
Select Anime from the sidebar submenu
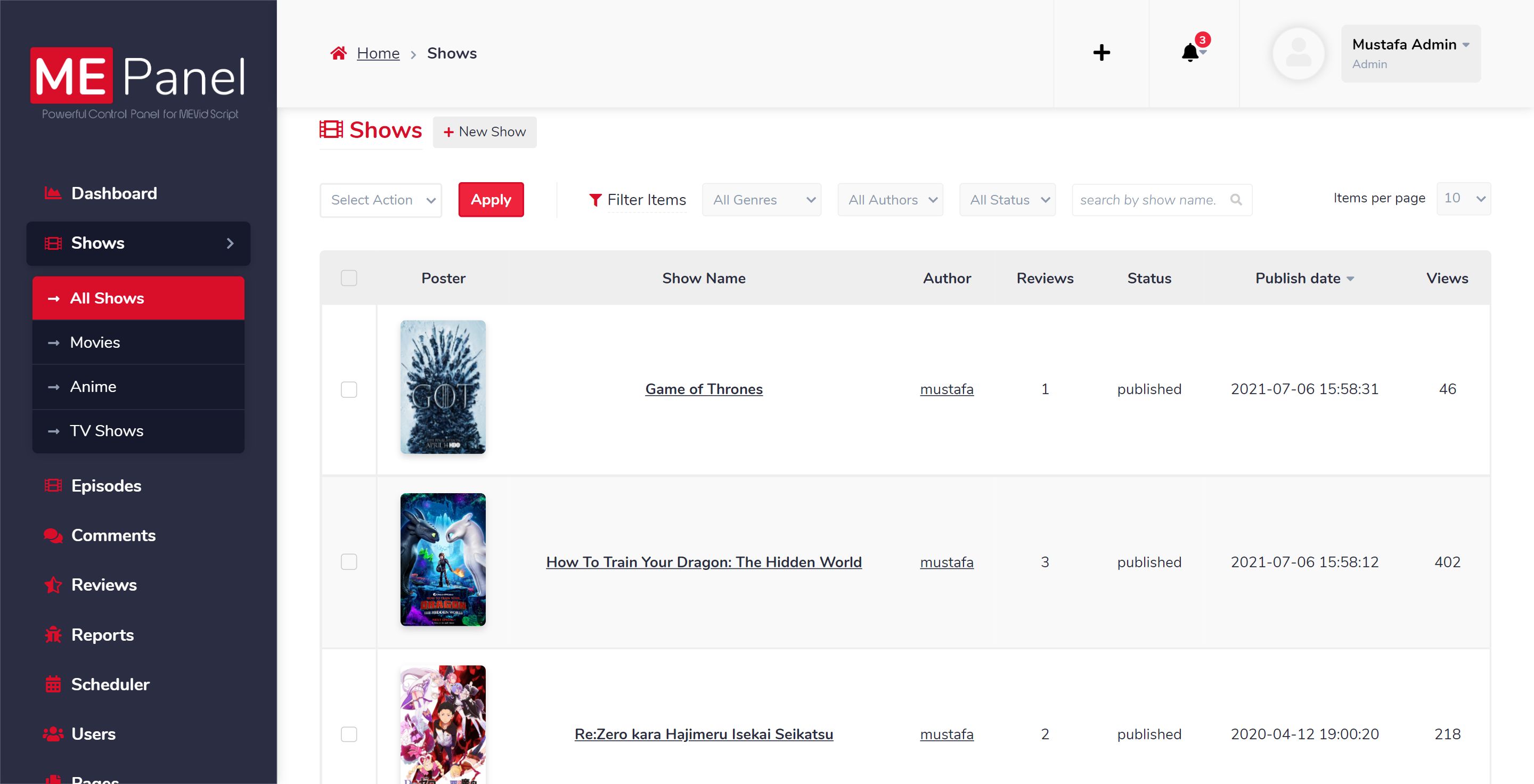click(x=93, y=386)
